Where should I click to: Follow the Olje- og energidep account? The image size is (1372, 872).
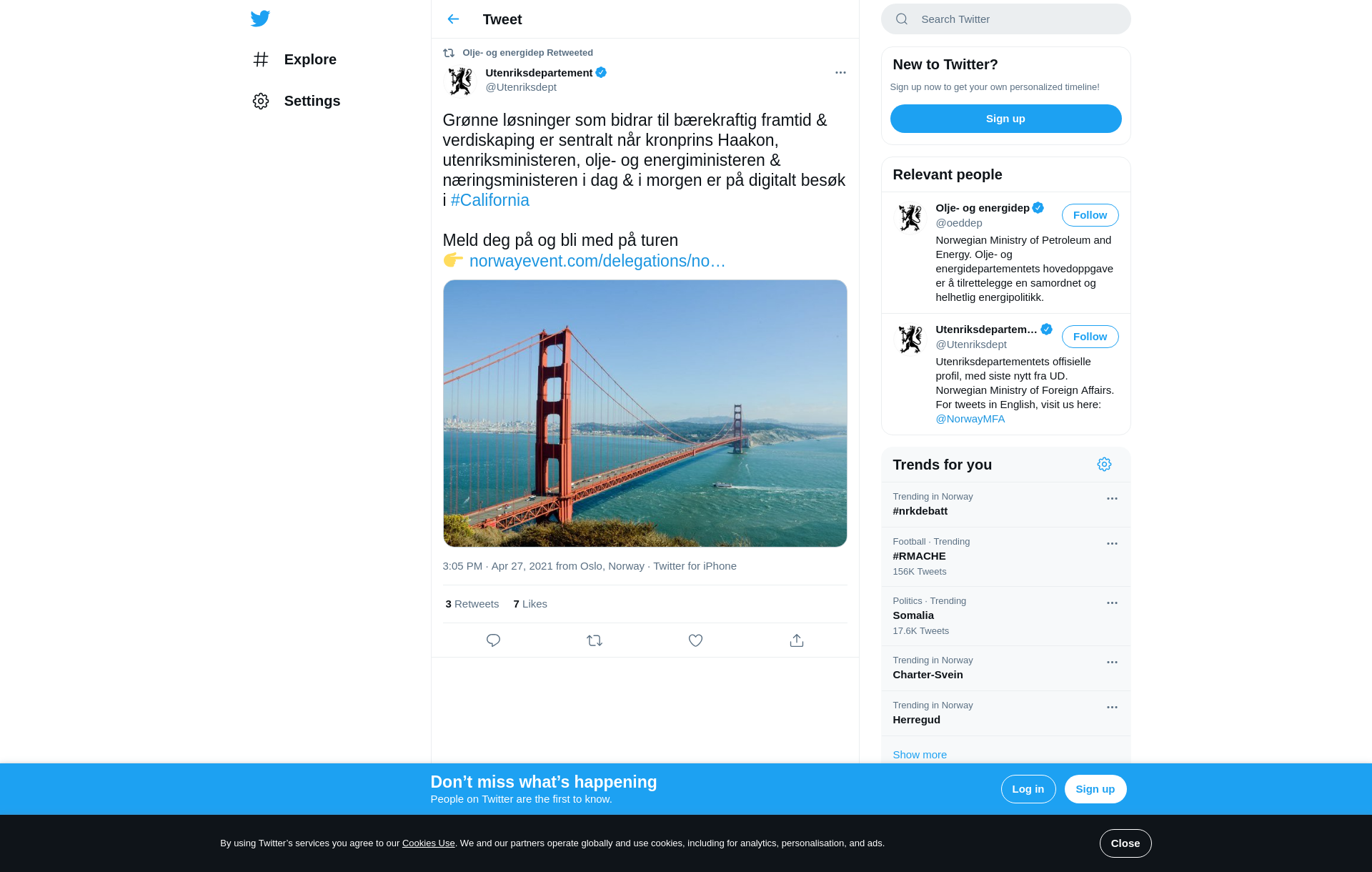tap(1090, 215)
